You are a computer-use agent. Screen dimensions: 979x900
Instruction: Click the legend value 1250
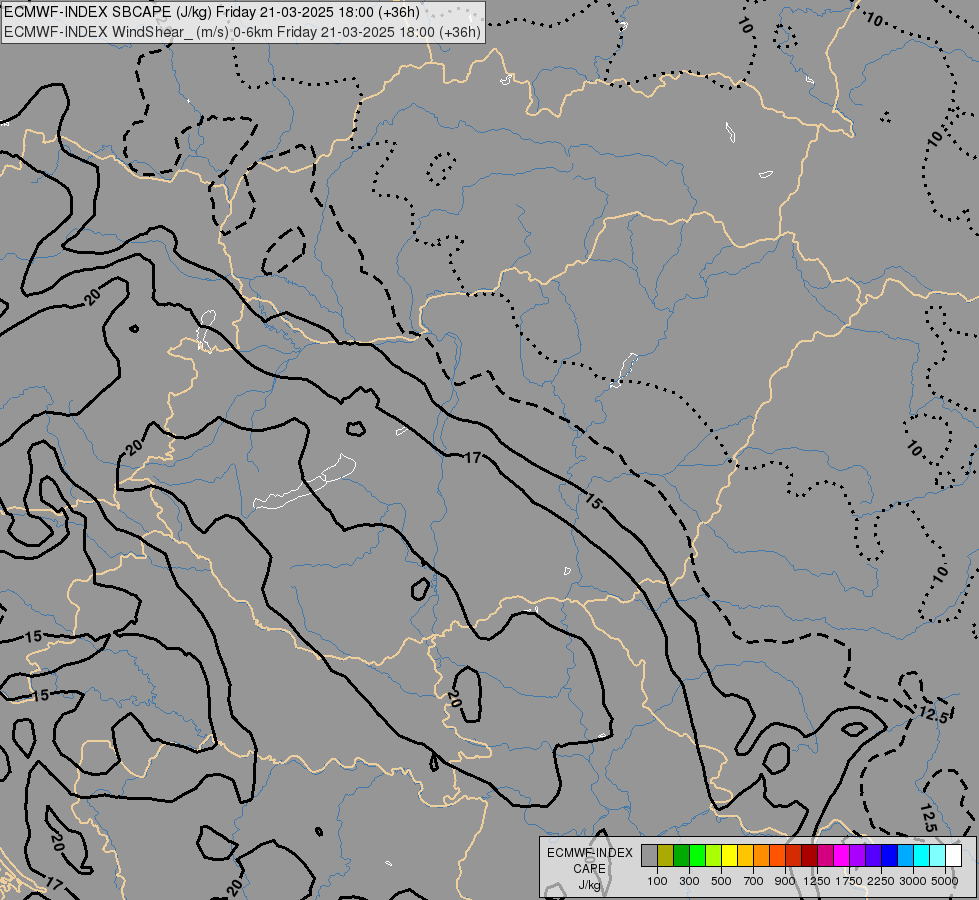817,881
